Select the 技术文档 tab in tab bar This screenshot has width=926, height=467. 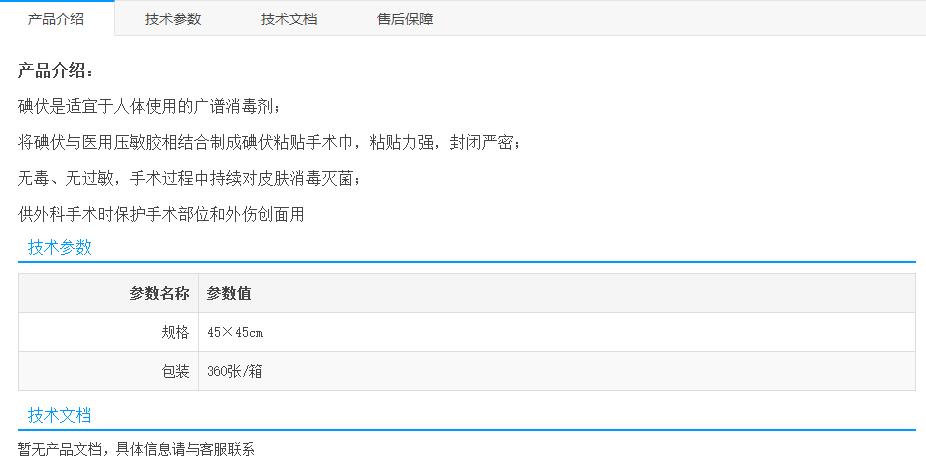(x=289, y=19)
